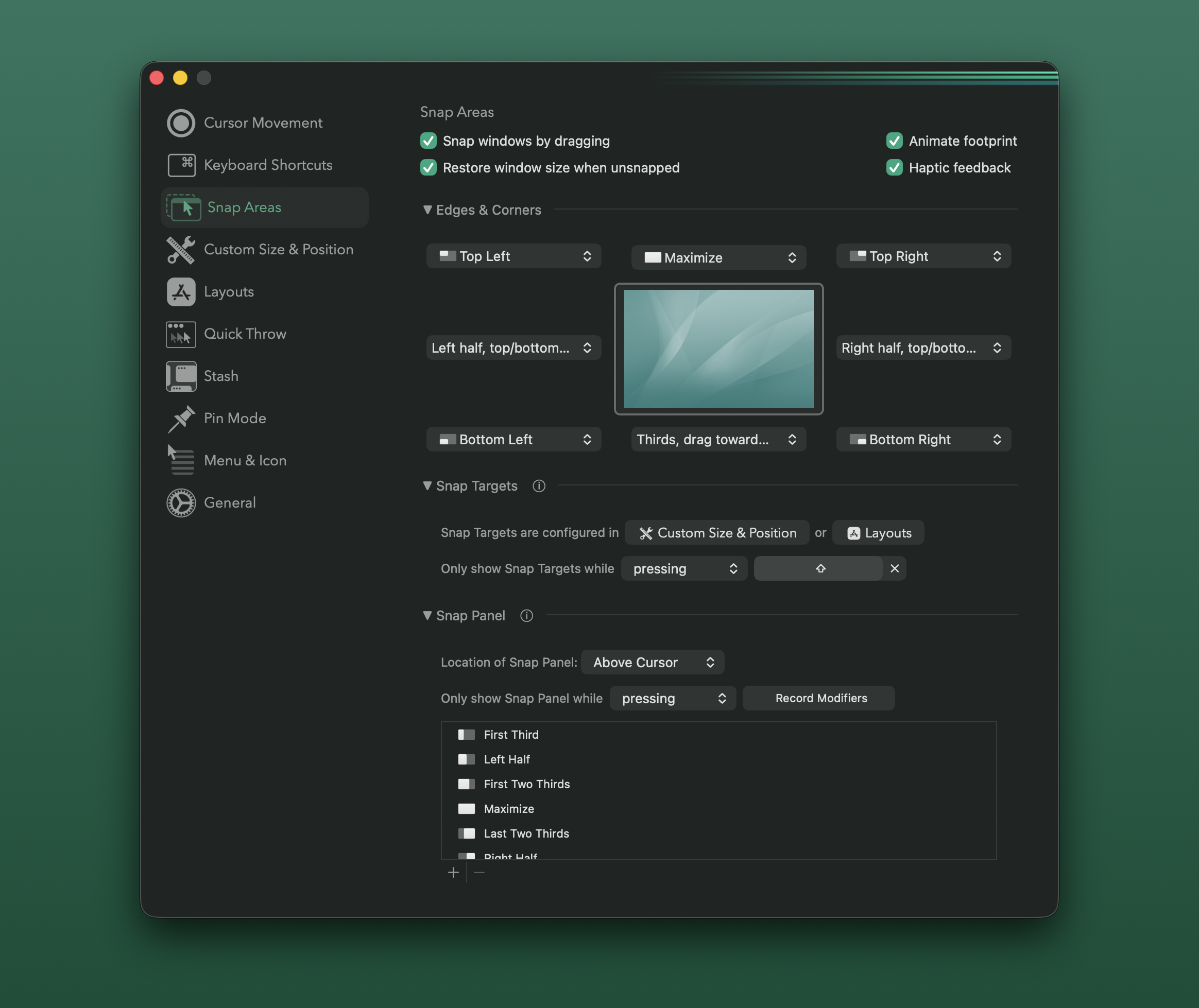1199x1008 pixels.
Task: Go to the Custom Size & Position button
Action: (x=716, y=532)
